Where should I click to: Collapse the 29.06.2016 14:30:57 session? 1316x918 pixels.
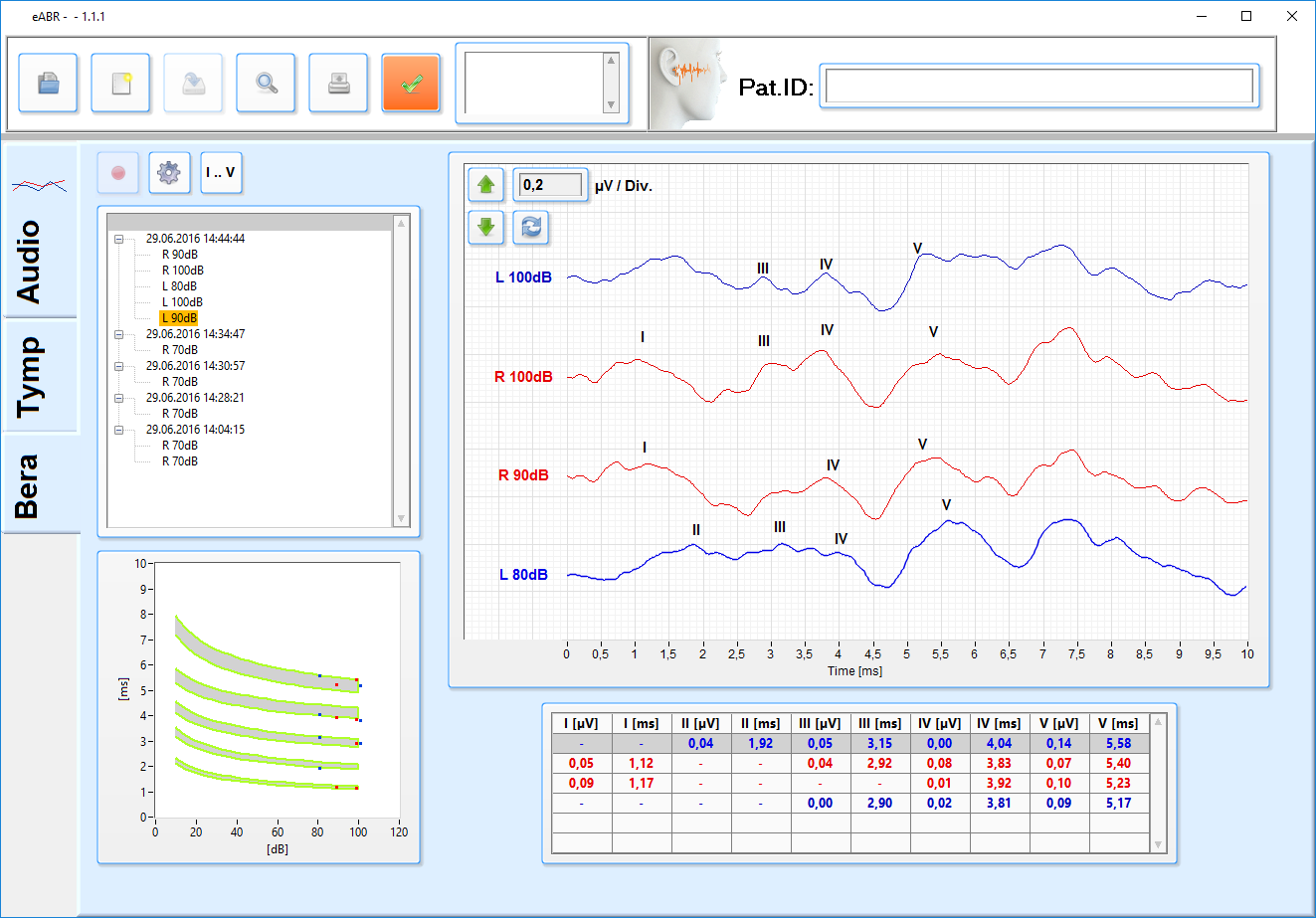point(119,366)
